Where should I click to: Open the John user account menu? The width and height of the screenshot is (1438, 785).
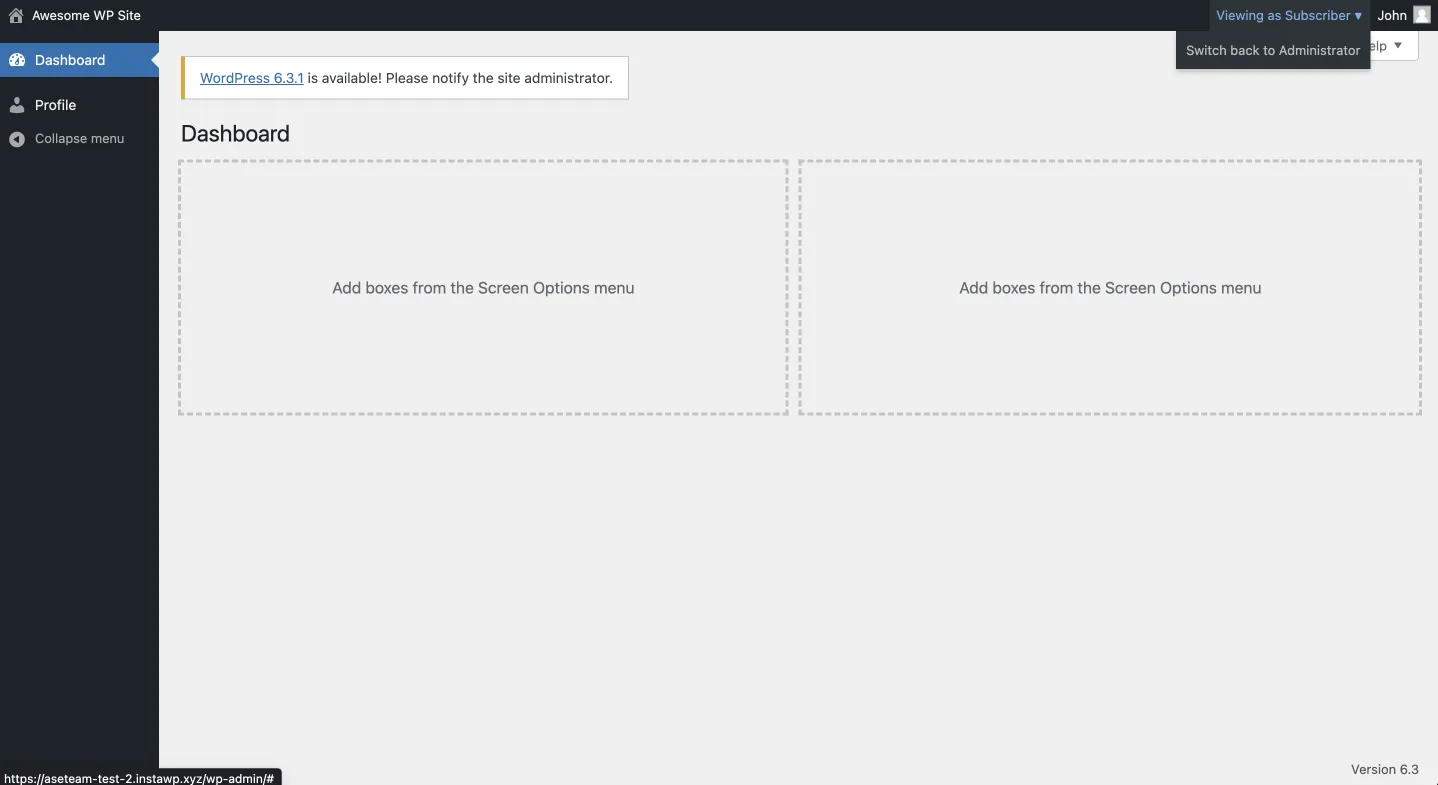point(1404,15)
